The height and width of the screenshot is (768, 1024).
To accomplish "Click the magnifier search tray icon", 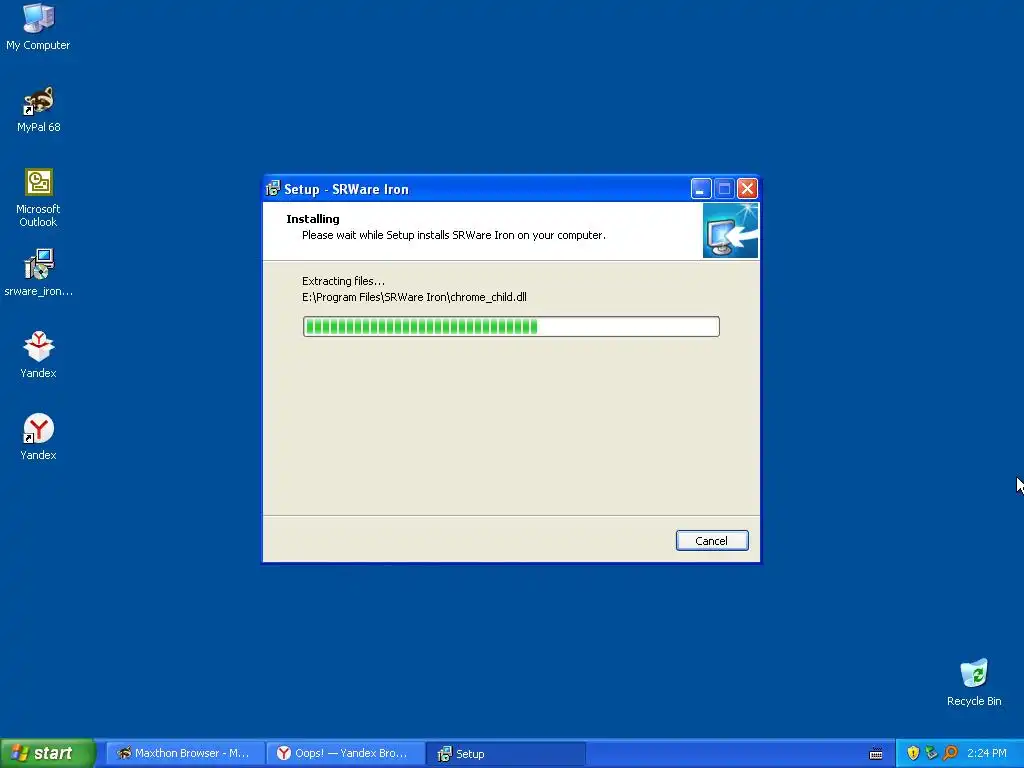I will tap(950, 753).
